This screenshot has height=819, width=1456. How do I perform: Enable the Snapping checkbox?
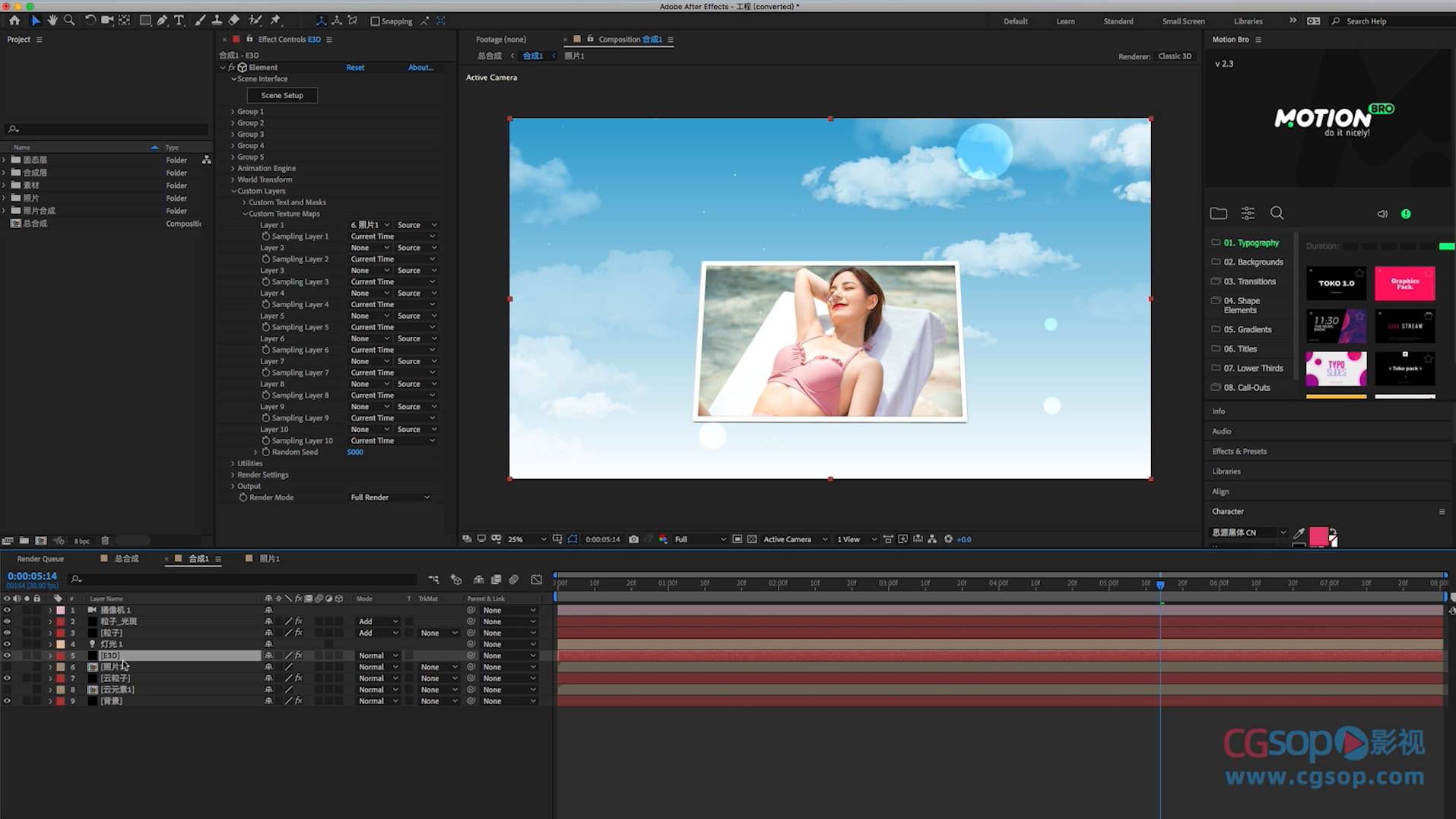[375, 21]
